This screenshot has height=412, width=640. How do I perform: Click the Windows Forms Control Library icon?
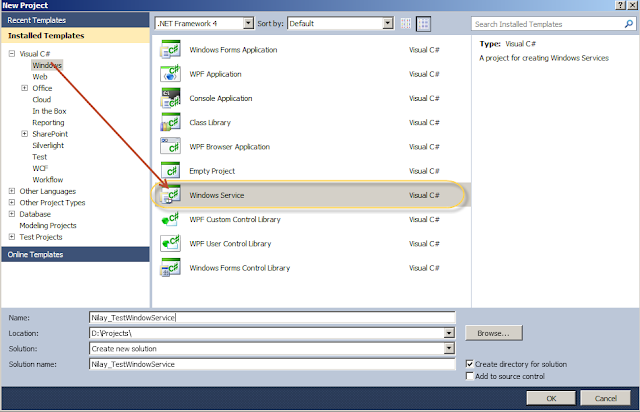pos(171,268)
